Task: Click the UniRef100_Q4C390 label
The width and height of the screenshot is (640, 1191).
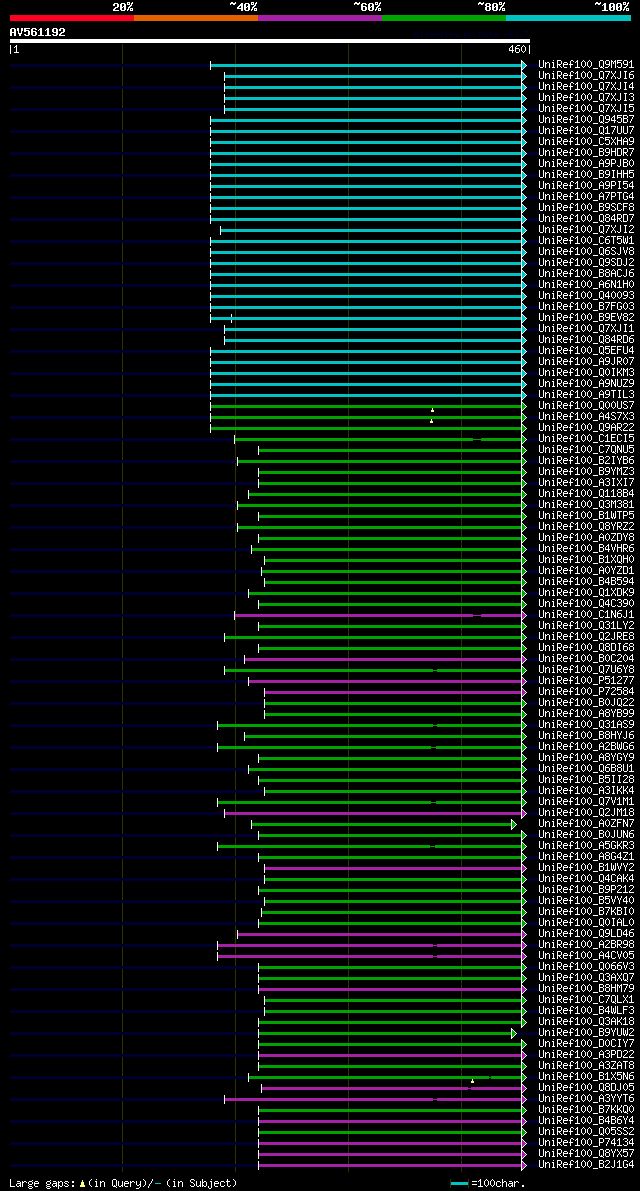Action: (x=586, y=604)
